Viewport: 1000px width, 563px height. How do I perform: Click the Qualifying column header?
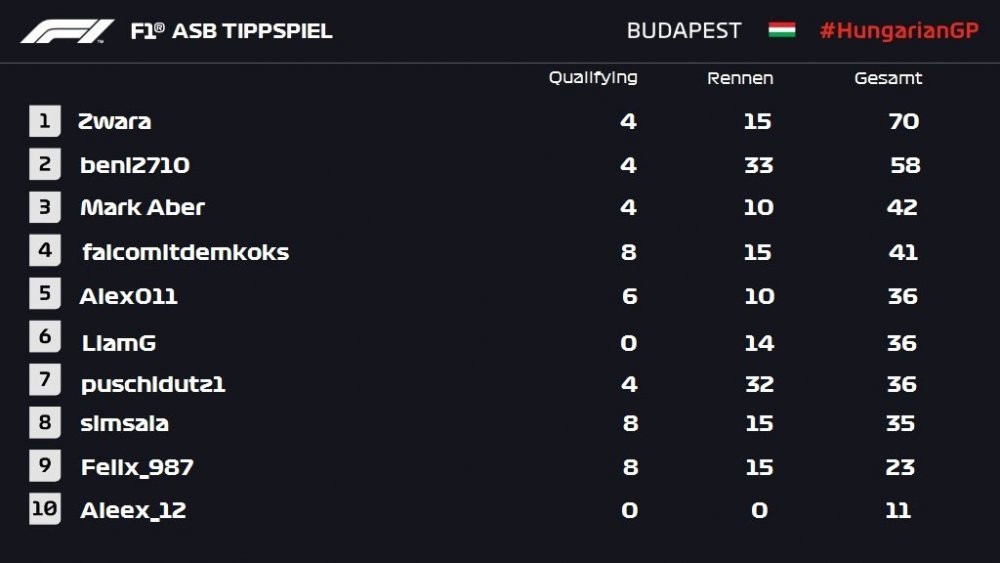(593, 78)
